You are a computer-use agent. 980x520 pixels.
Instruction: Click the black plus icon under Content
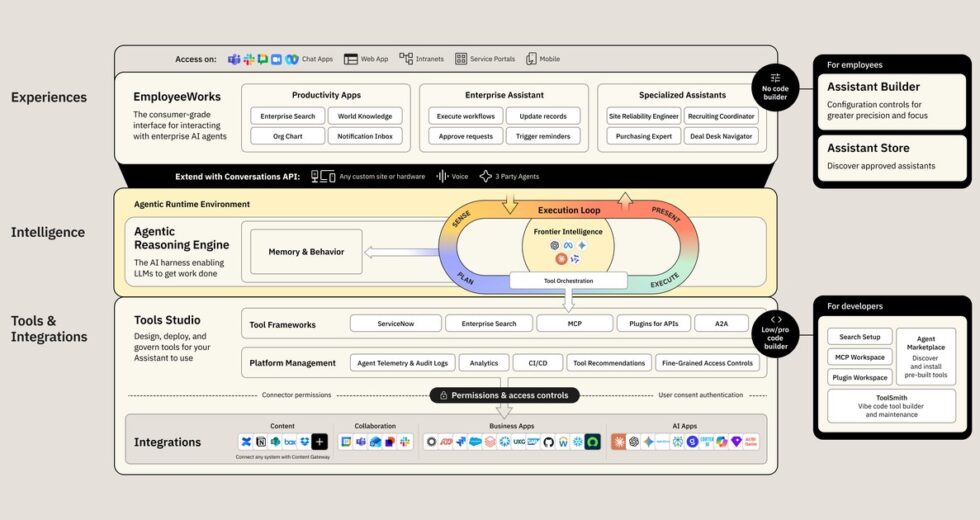(x=319, y=442)
